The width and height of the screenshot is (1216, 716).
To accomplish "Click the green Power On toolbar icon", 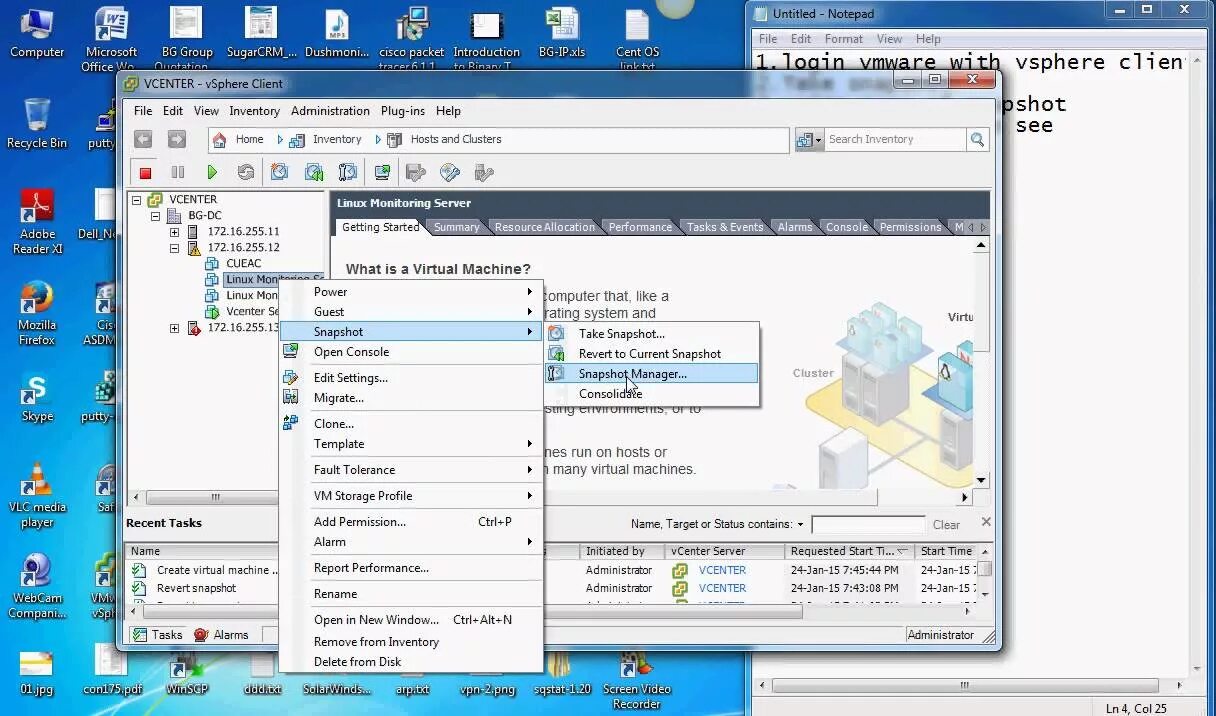I will point(211,173).
